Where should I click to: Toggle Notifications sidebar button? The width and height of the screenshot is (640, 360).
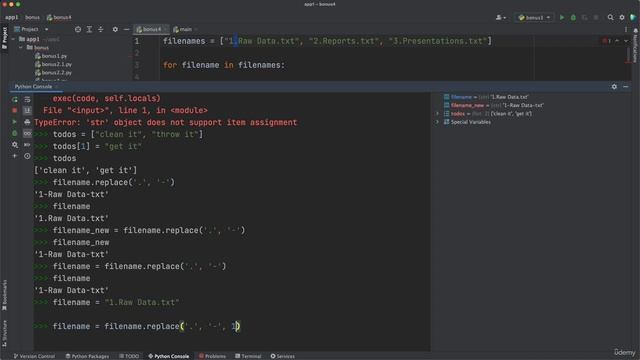coord(636,46)
